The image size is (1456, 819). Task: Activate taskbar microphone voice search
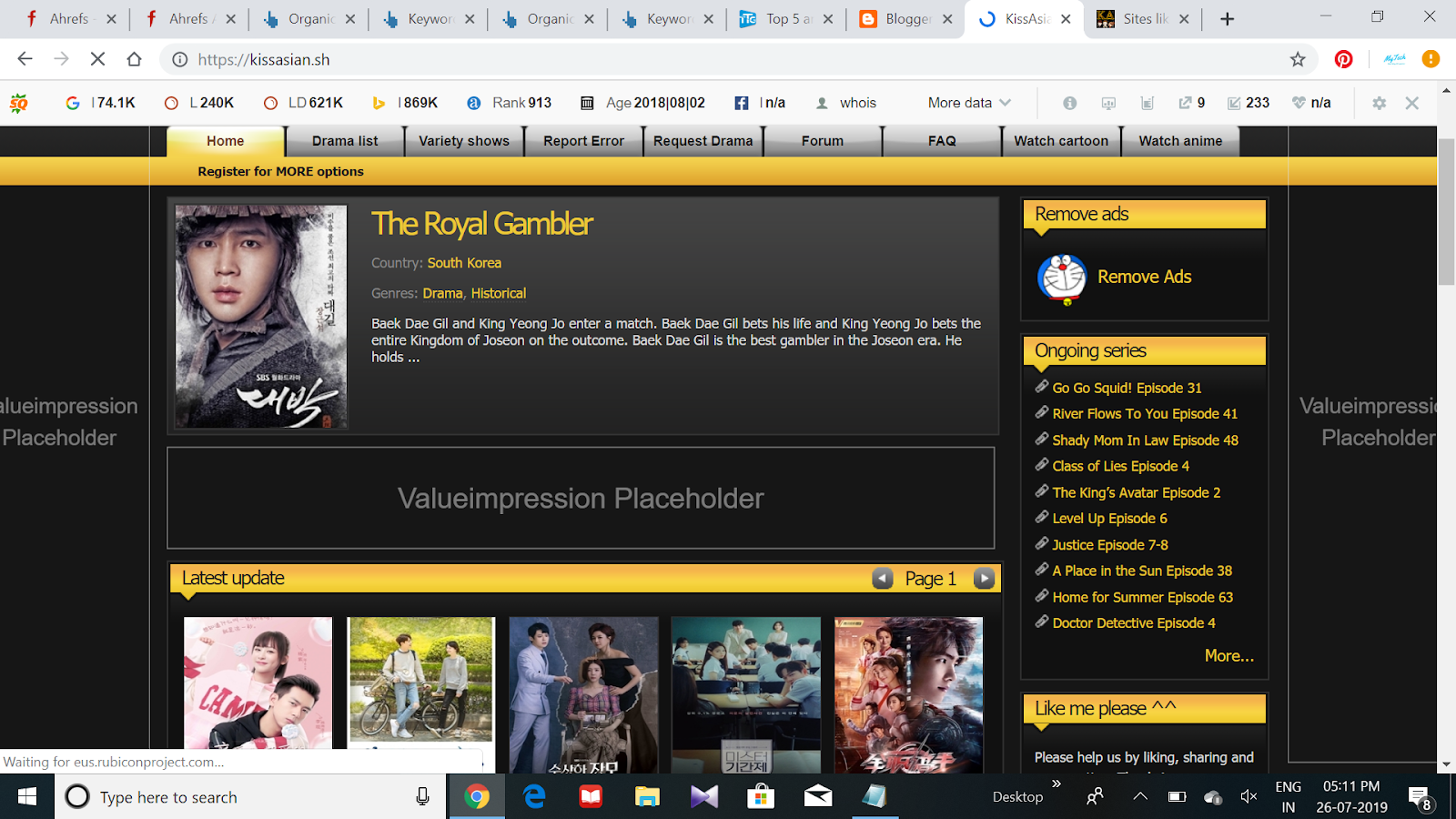point(422,797)
